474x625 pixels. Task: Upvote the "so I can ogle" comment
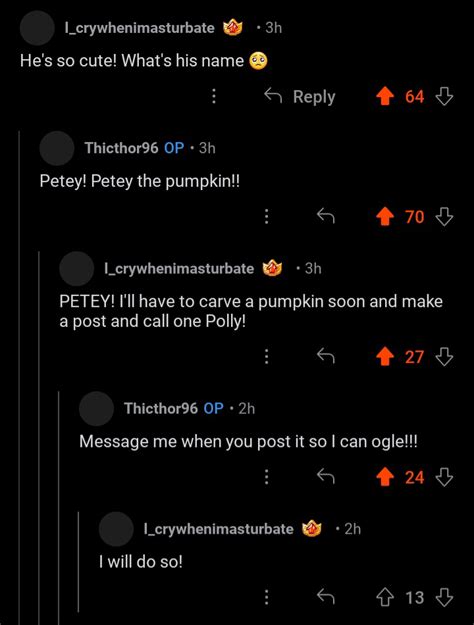(x=385, y=477)
